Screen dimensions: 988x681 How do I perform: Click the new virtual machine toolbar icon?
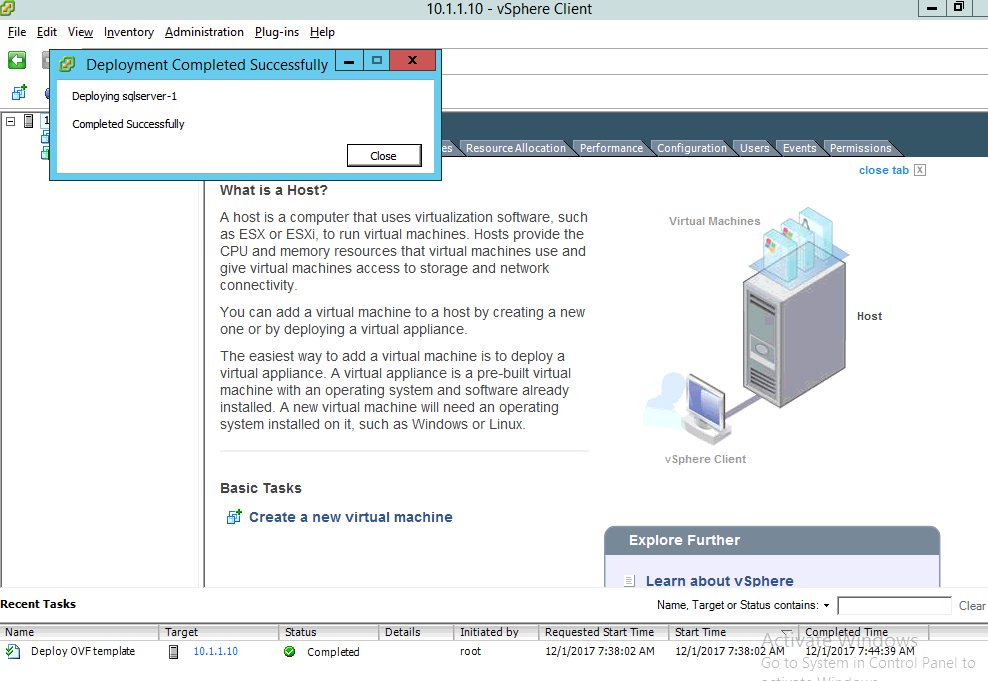pos(20,93)
